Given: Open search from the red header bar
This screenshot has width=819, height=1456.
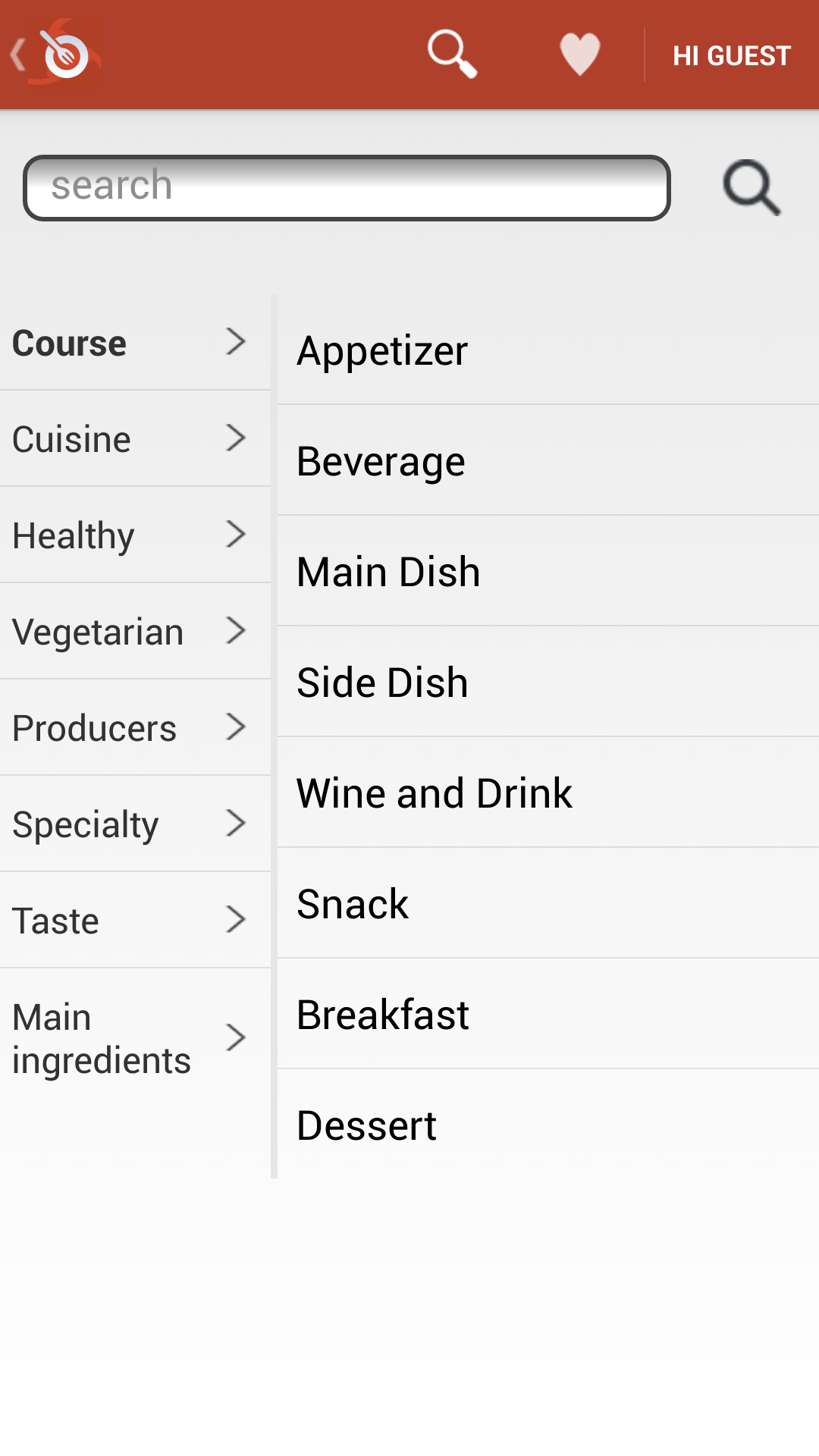Looking at the screenshot, I should point(452,55).
